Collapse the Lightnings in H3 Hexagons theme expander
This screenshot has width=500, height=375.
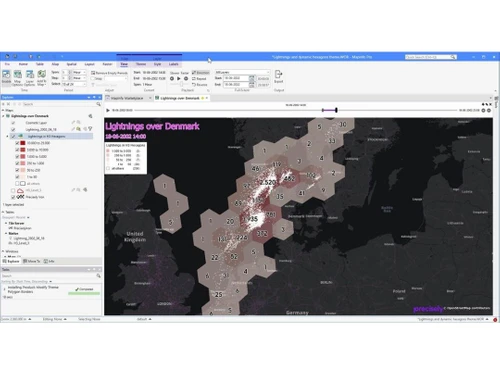(x=7, y=136)
